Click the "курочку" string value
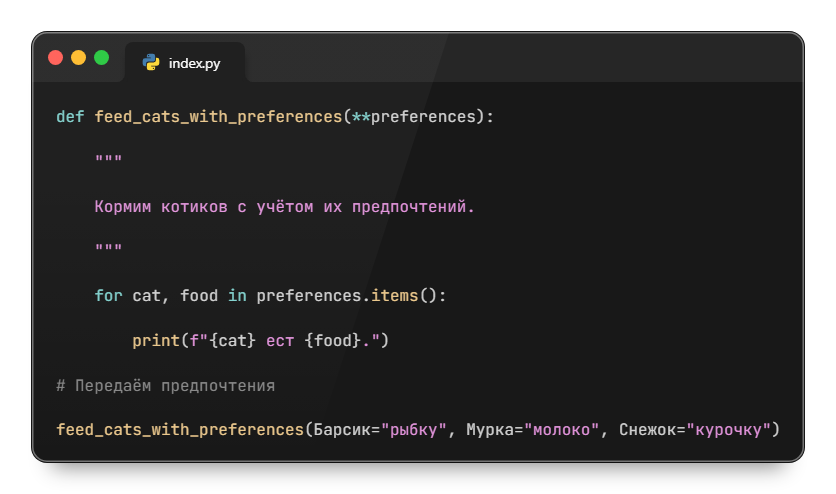 coord(726,430)
